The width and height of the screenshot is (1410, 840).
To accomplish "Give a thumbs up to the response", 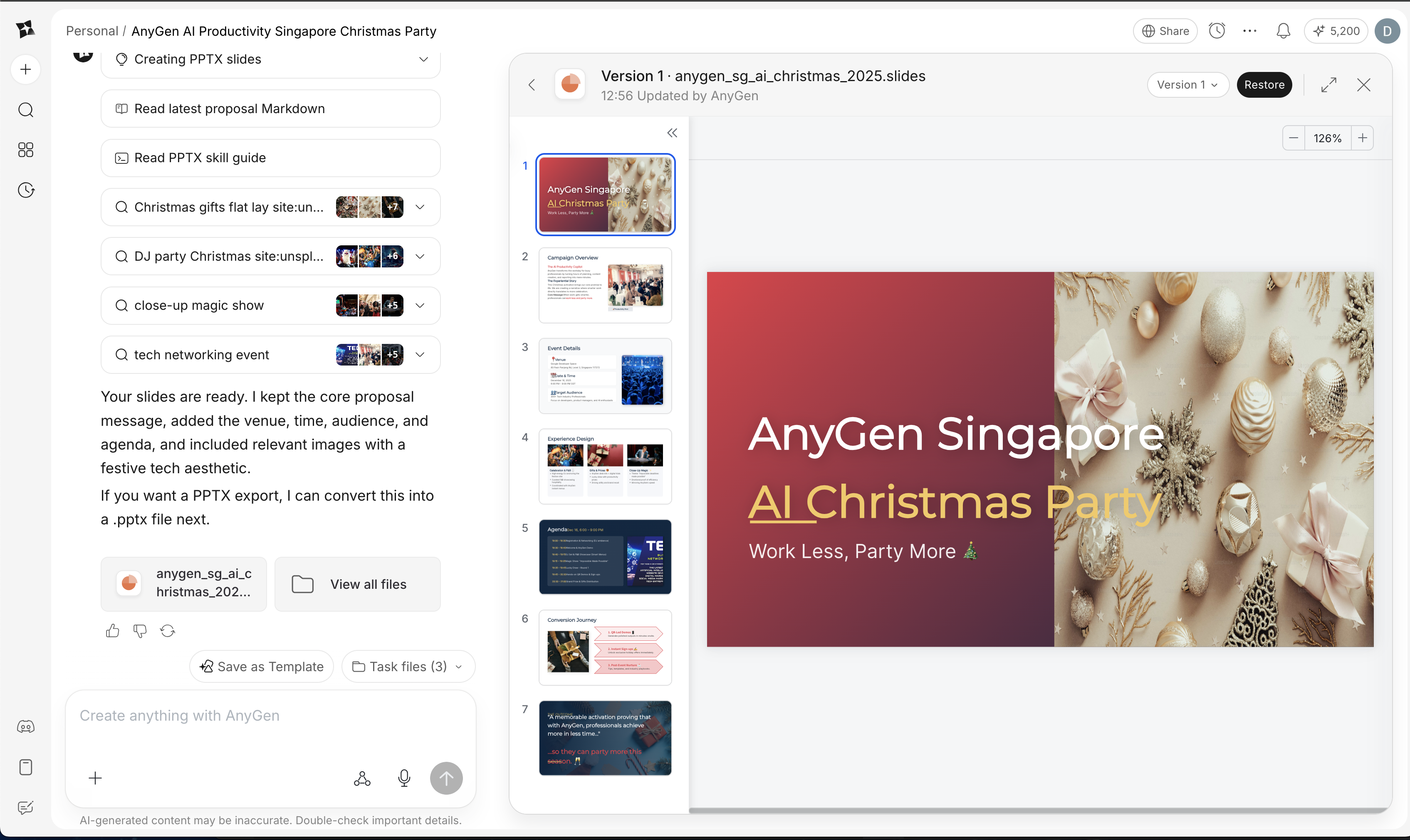I will point(113,630).
